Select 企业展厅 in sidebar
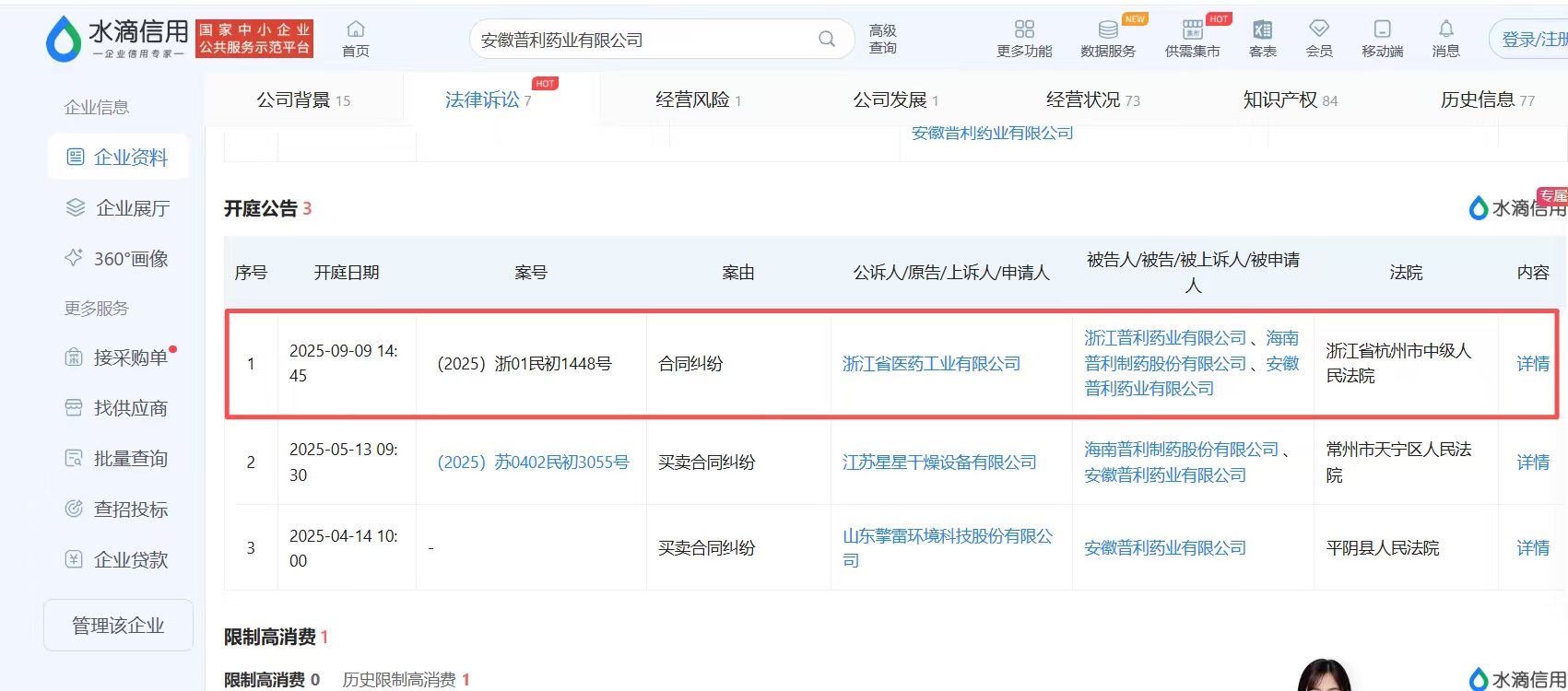The width and height of the screenshot is (1568, 691). 118,208
